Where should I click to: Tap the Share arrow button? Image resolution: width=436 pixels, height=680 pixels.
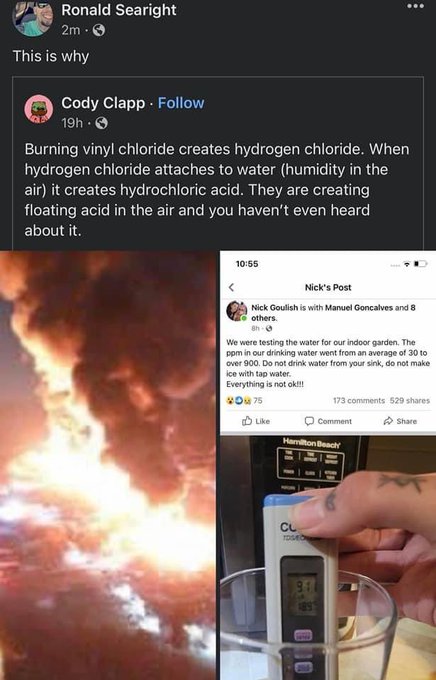pyautogui.click(x=388, y=421)
